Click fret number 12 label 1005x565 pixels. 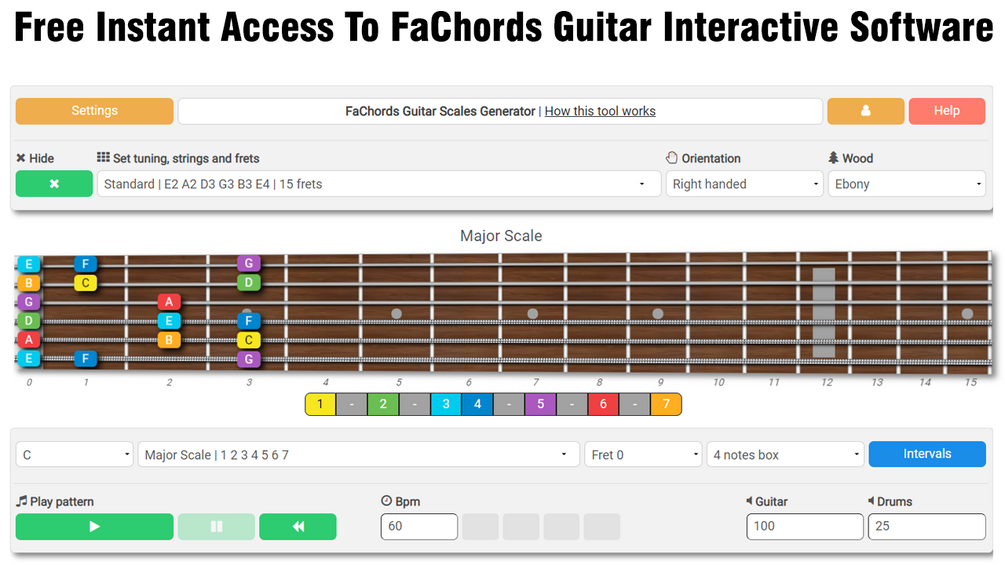(827, 382)
